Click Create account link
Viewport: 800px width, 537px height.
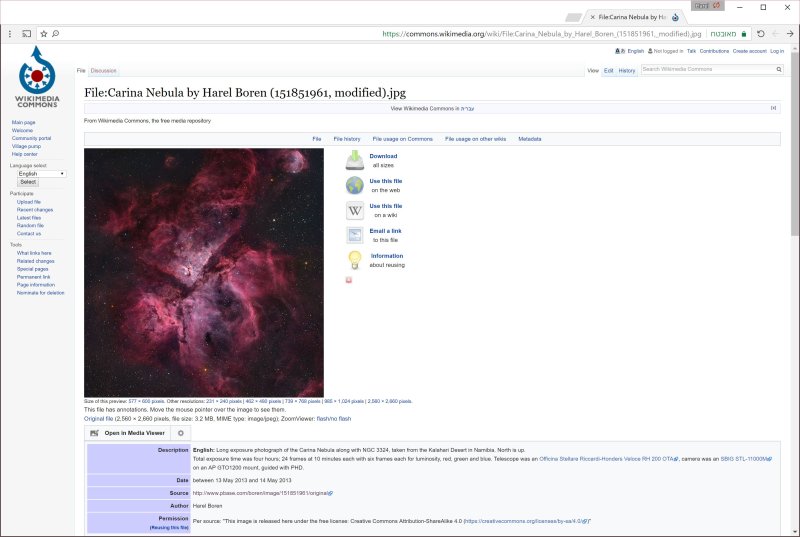tap(749, 51)
